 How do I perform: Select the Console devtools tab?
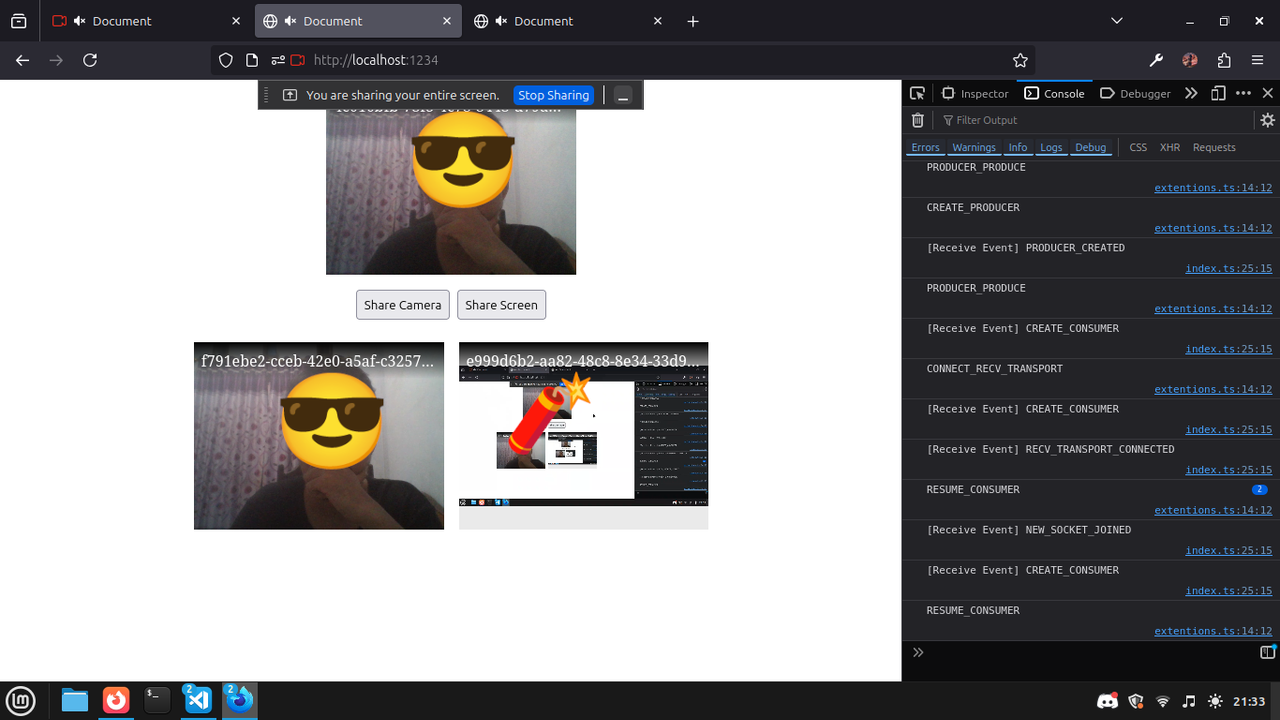[x=1054, y=93]
